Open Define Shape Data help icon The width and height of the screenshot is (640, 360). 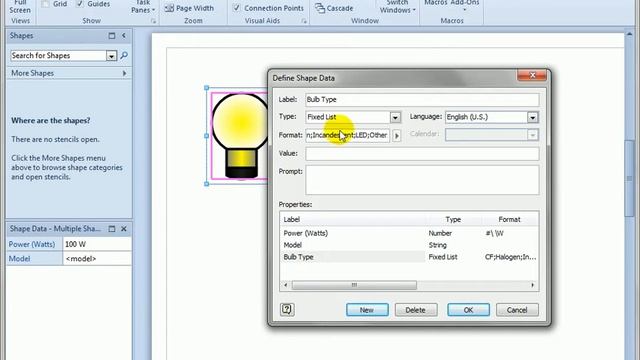coord(287,310)
